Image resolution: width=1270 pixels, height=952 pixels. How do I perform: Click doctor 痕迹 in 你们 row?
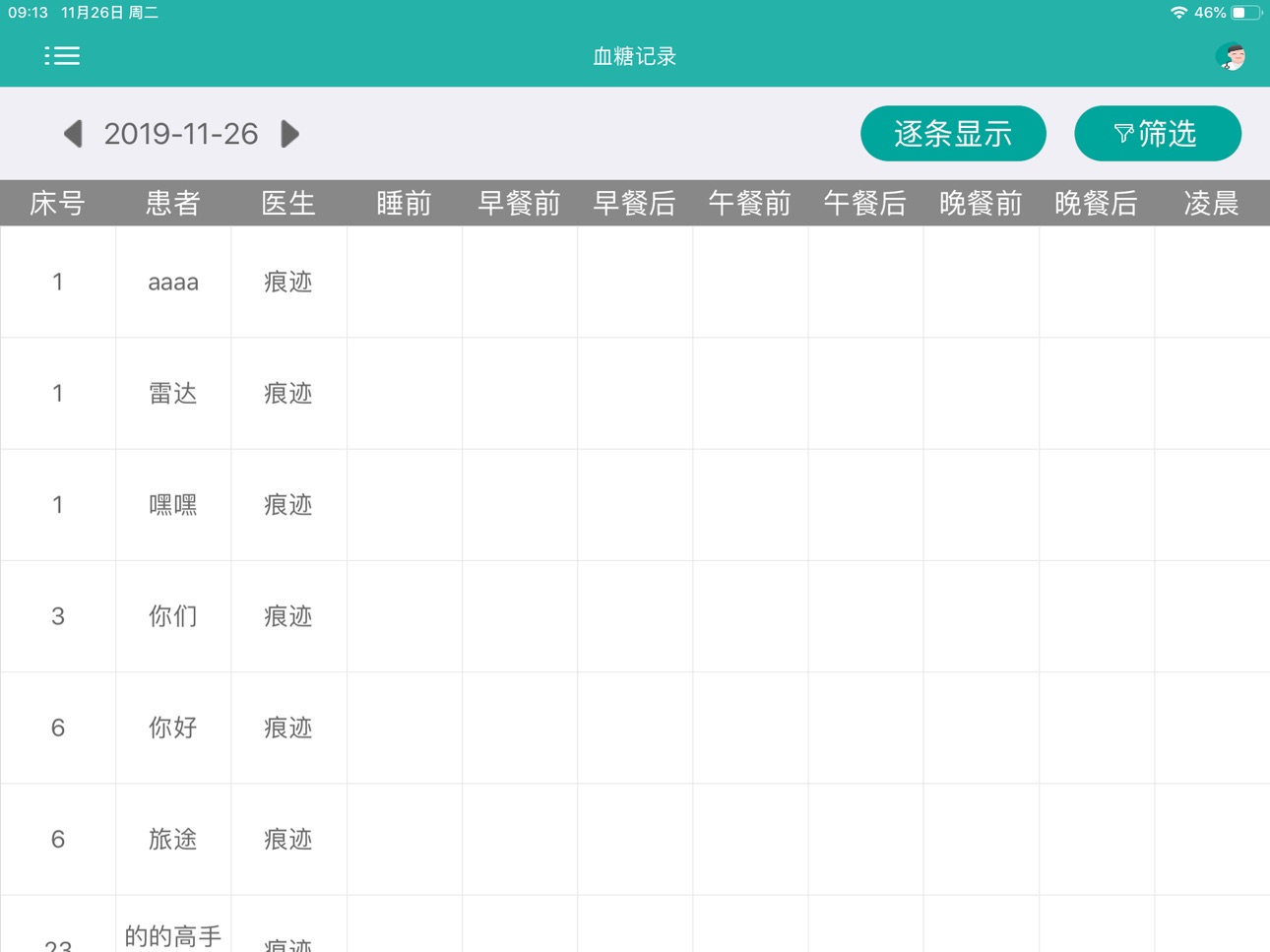pyautogui.click(x=288, y=616)
